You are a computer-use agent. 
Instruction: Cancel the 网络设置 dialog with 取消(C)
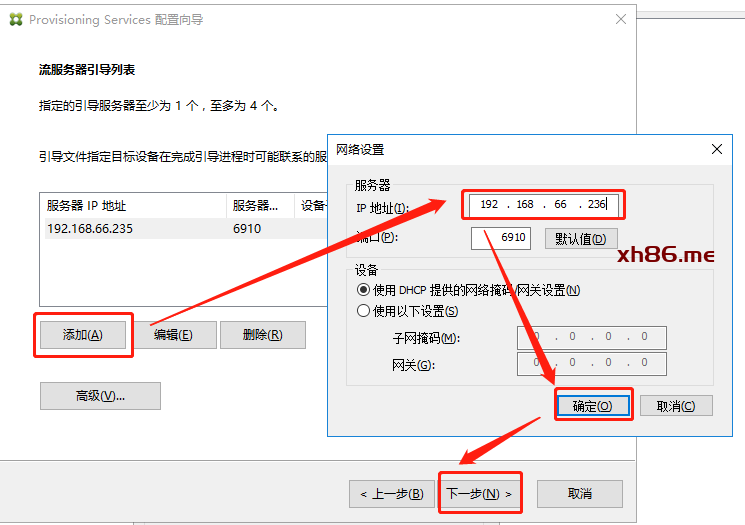(x=676, y=405)
